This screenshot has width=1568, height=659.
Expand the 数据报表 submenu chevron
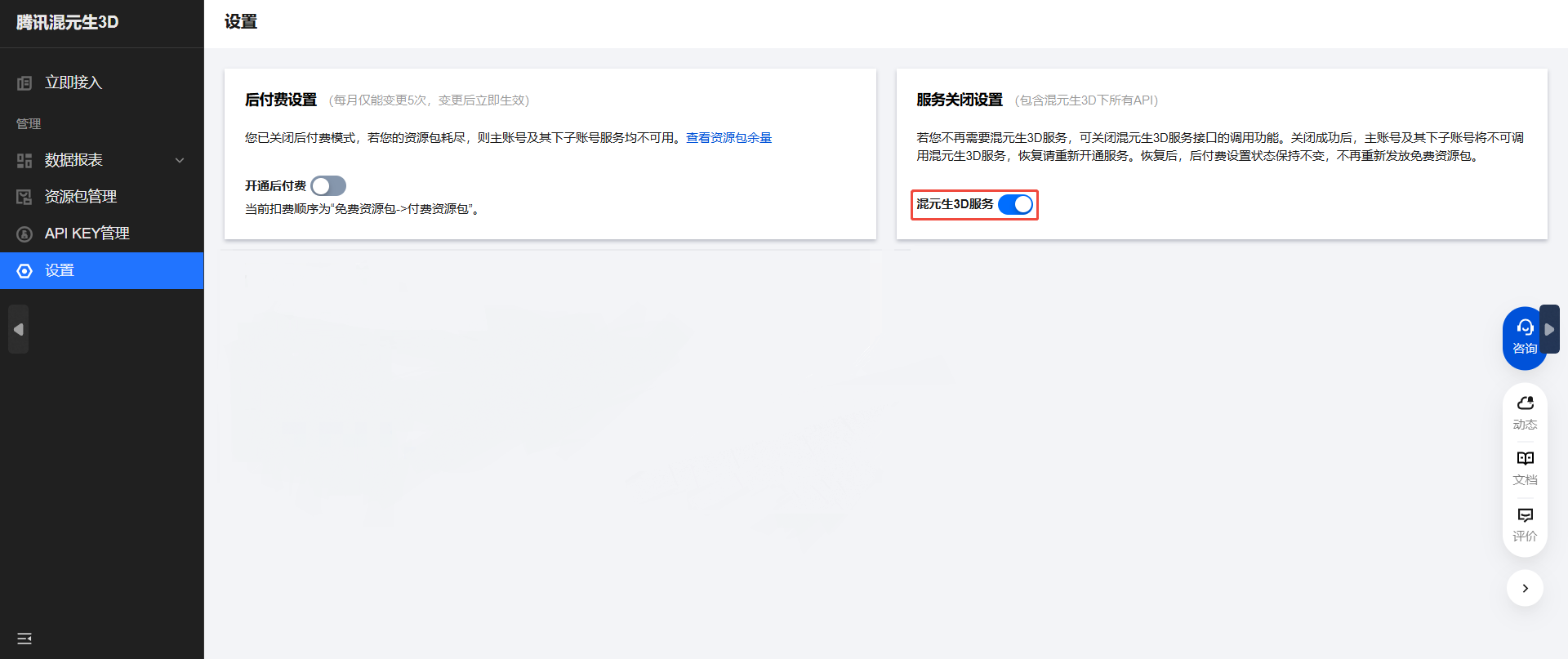pos(180,161)
